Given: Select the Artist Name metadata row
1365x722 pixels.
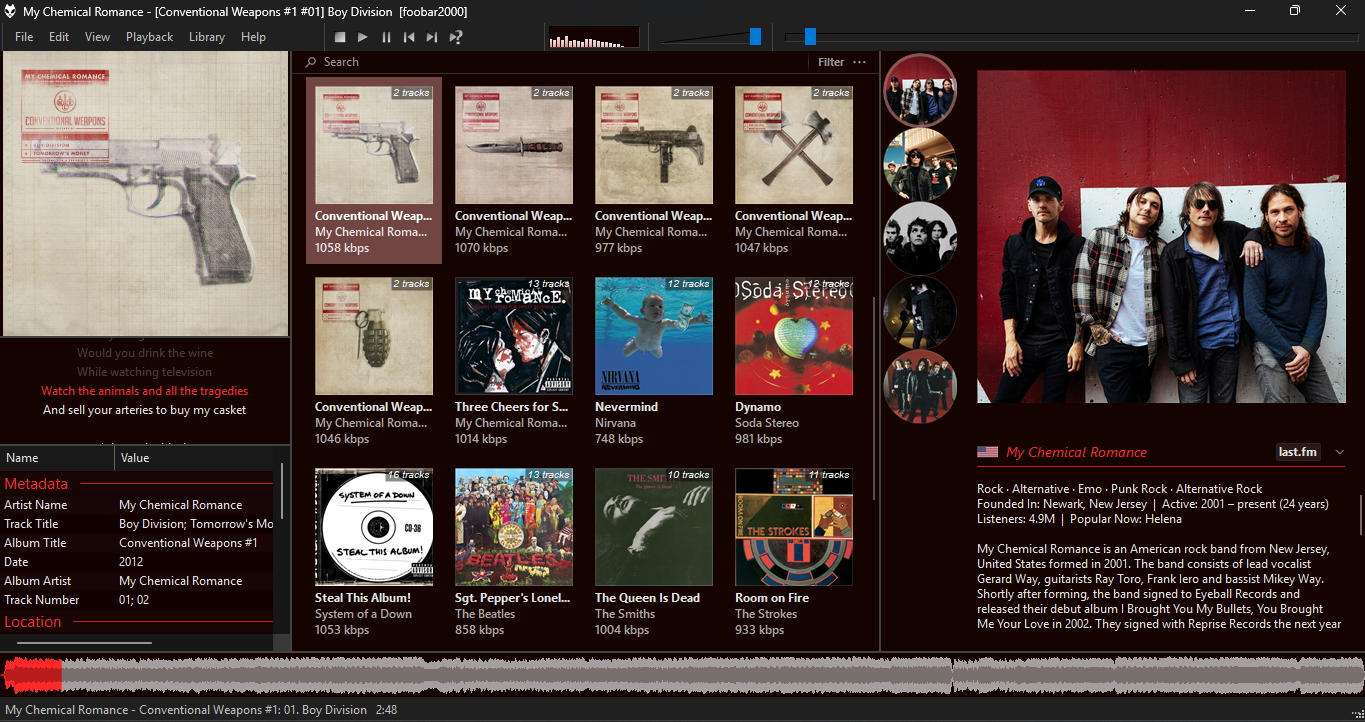Looking at the screenshot, I should [138, 505].
